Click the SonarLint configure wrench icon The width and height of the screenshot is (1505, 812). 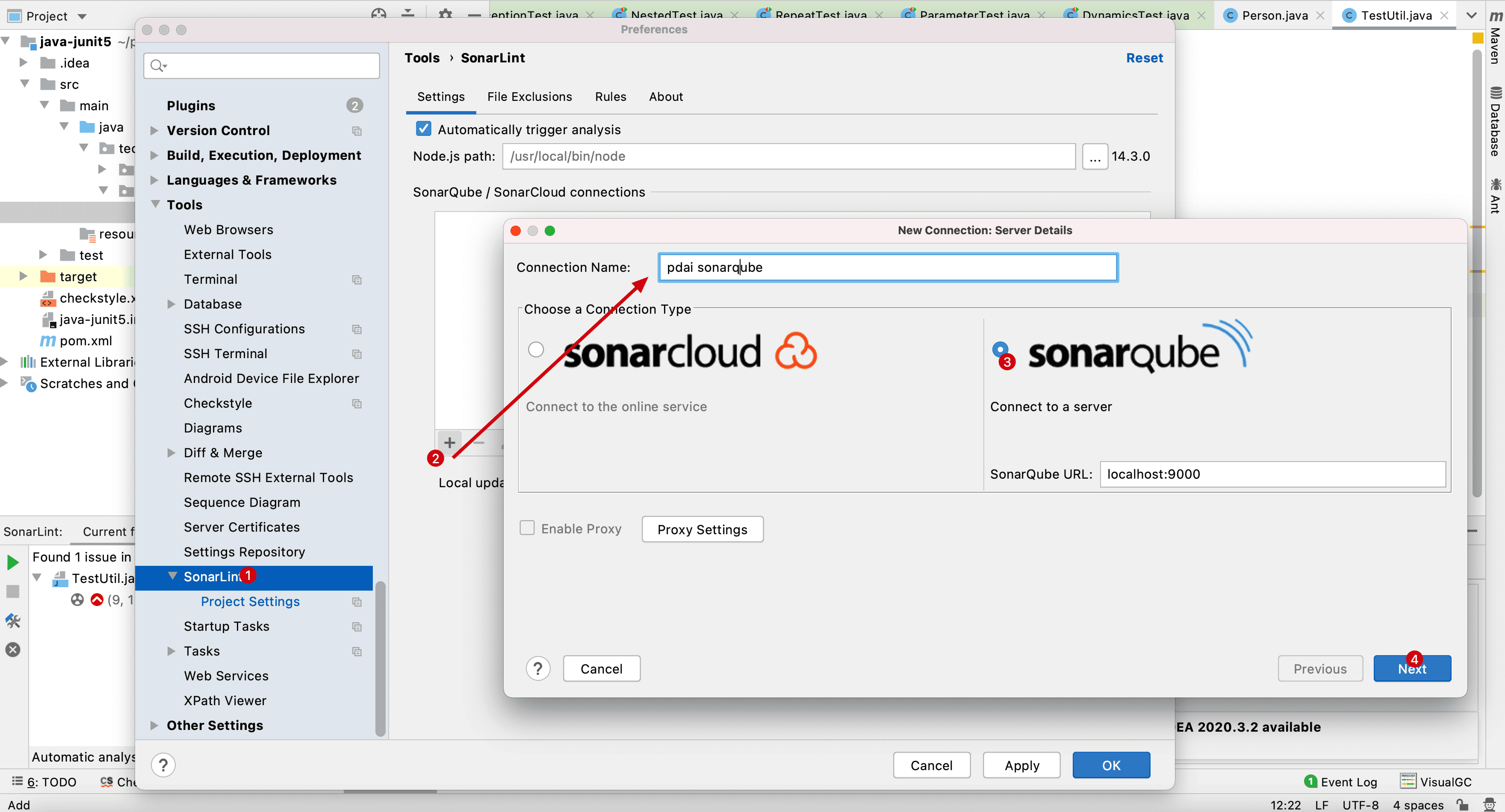click(13, 621)
